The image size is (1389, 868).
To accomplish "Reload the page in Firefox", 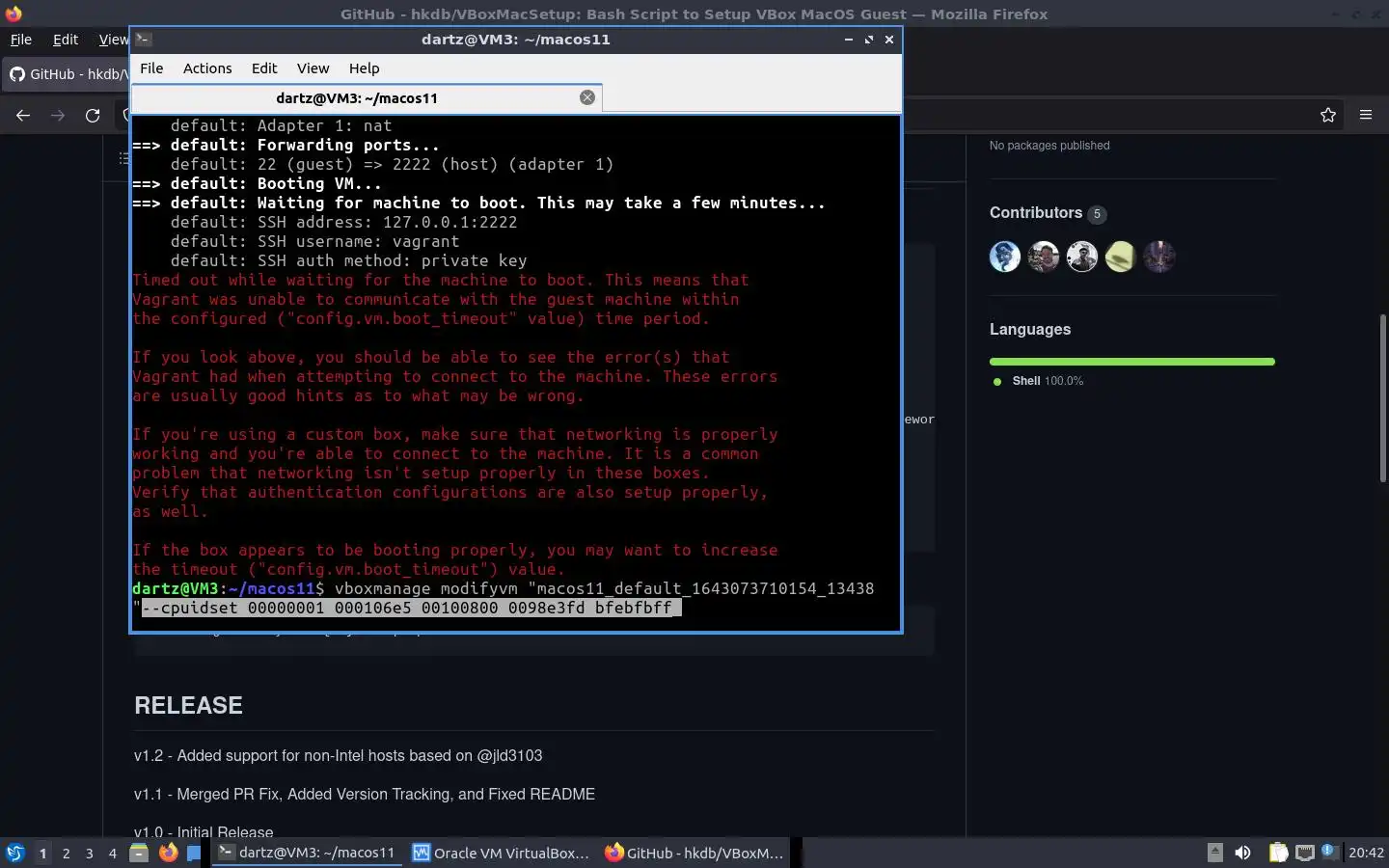I will pyautogui.click(x=93, y=116).
